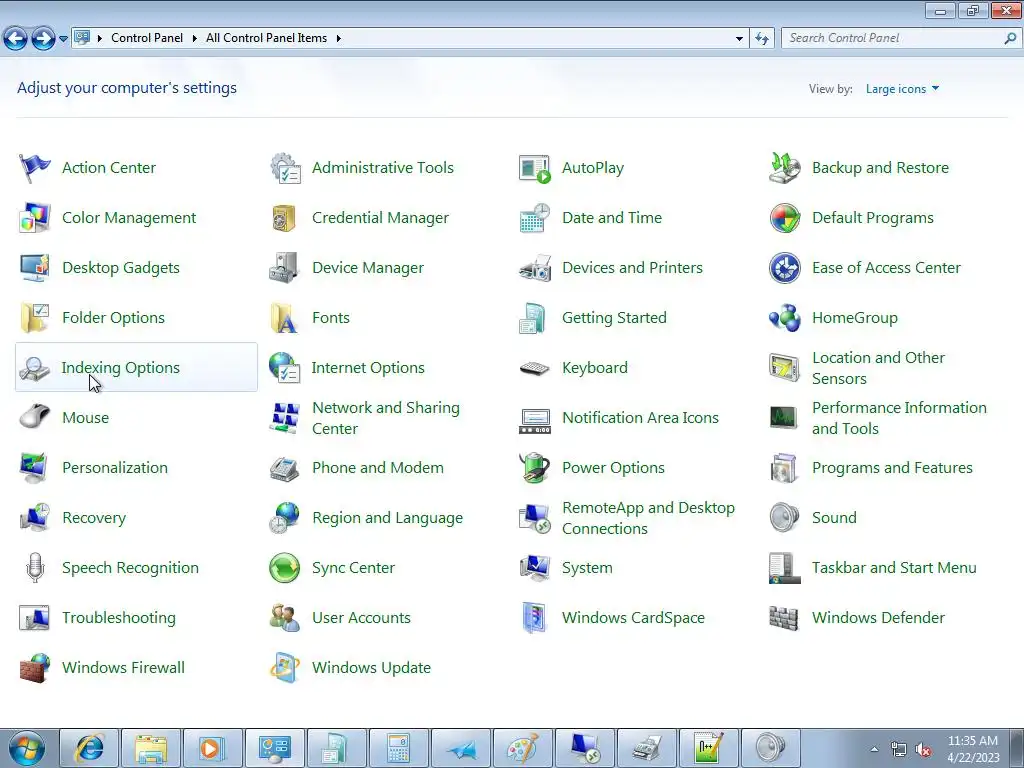This screenshot has height=768, width=1024.
Task: Refresh the Control Panel view
Action: tap(762, 39)
